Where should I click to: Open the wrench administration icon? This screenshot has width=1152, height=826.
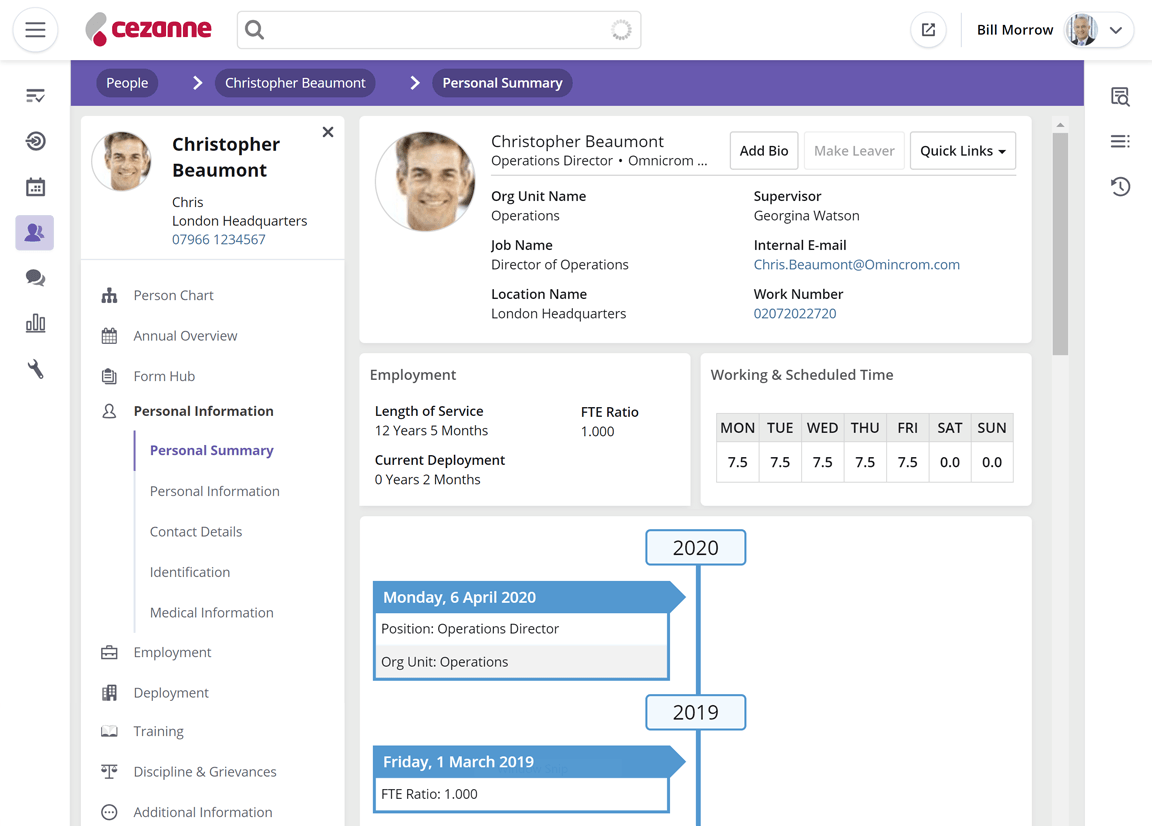pos(35,369)
